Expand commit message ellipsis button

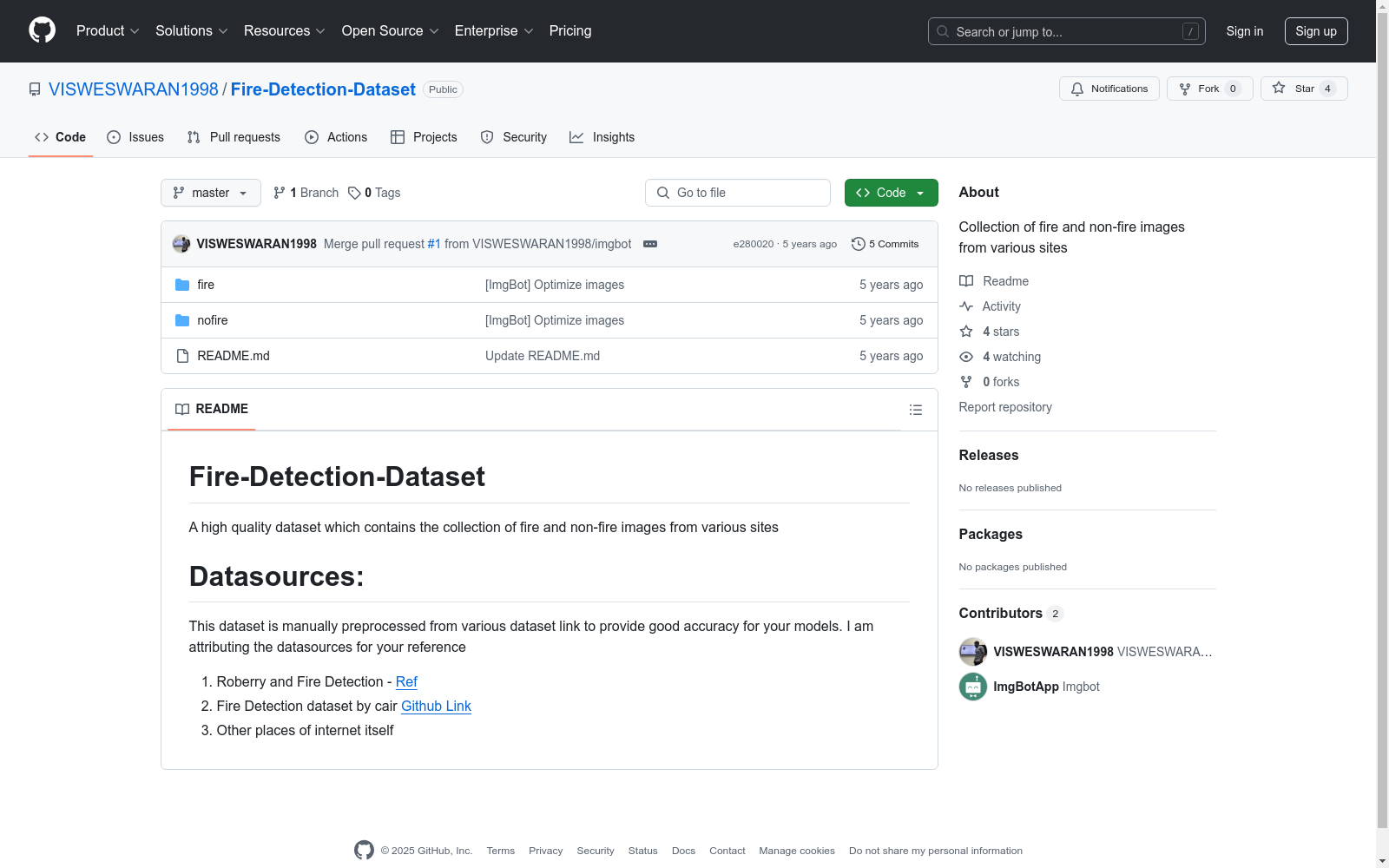650,244
